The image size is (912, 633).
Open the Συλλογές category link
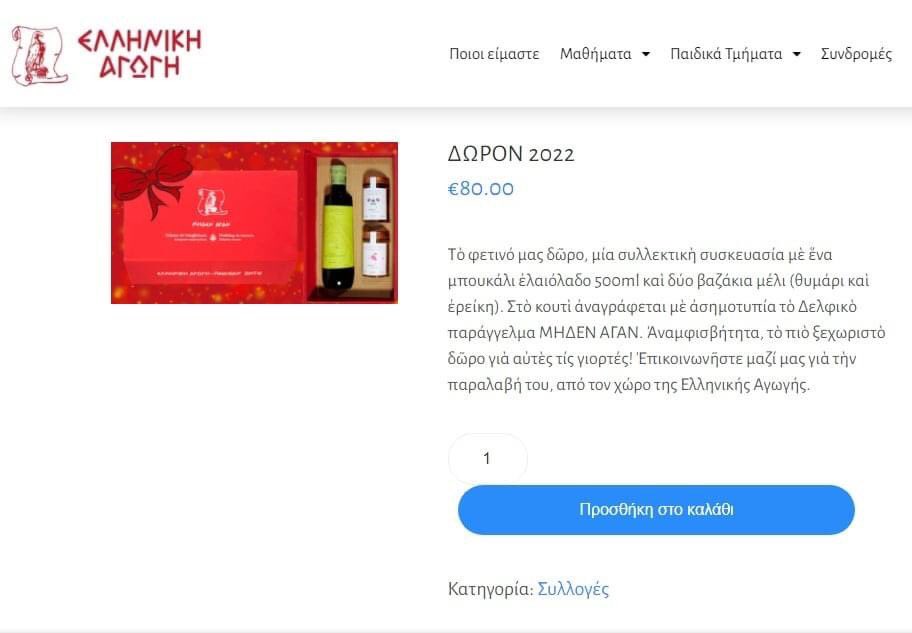point(573,589)
